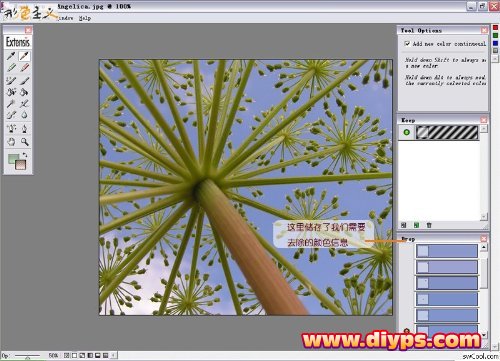Screen dimensions: 500x361
Task: Select the Magic Pen tool
Action: click(11, 129)
